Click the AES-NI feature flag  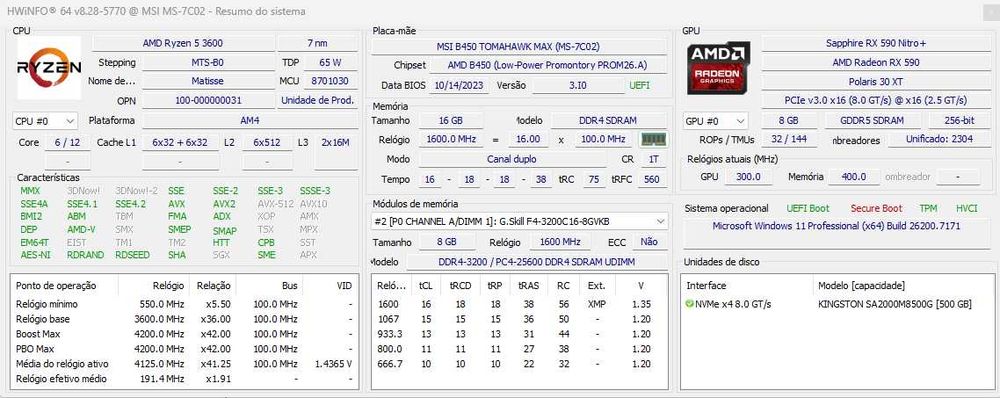click(34, 255)
